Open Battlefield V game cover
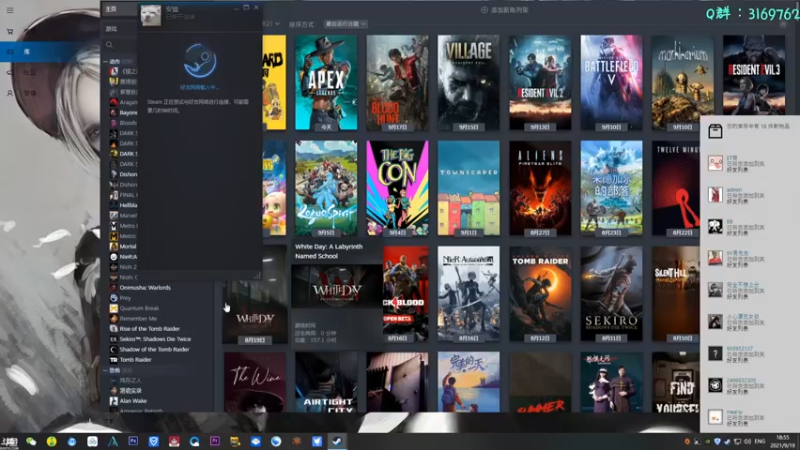Screen dimensions: 800x450 611,82
